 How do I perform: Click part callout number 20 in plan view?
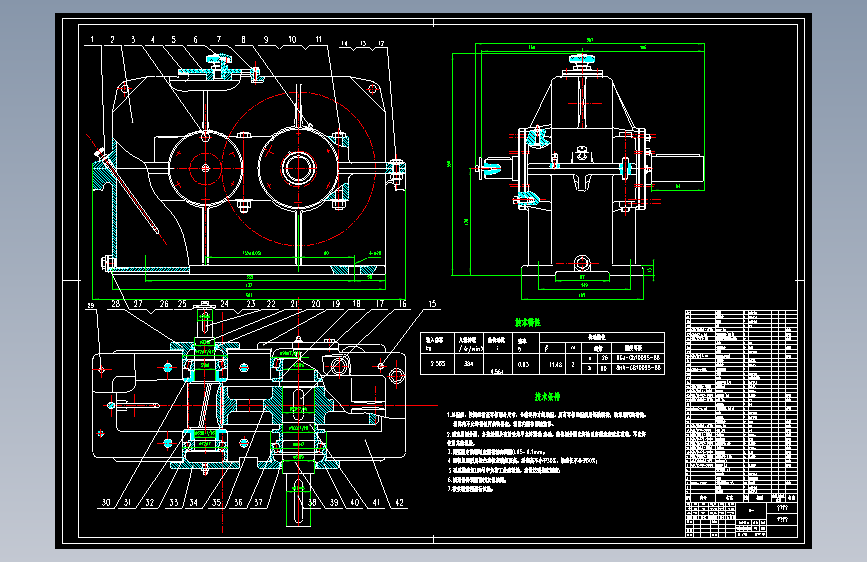coord(316,304)
